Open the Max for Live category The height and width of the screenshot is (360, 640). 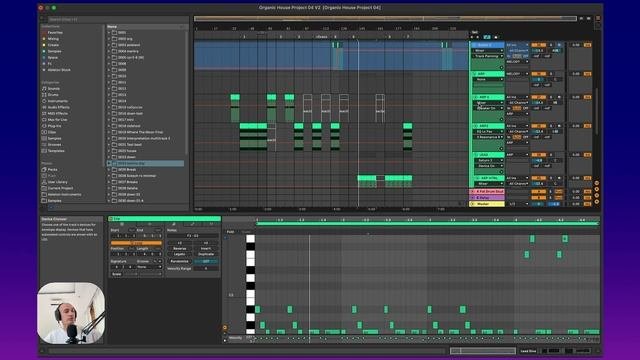pos(57,120)
